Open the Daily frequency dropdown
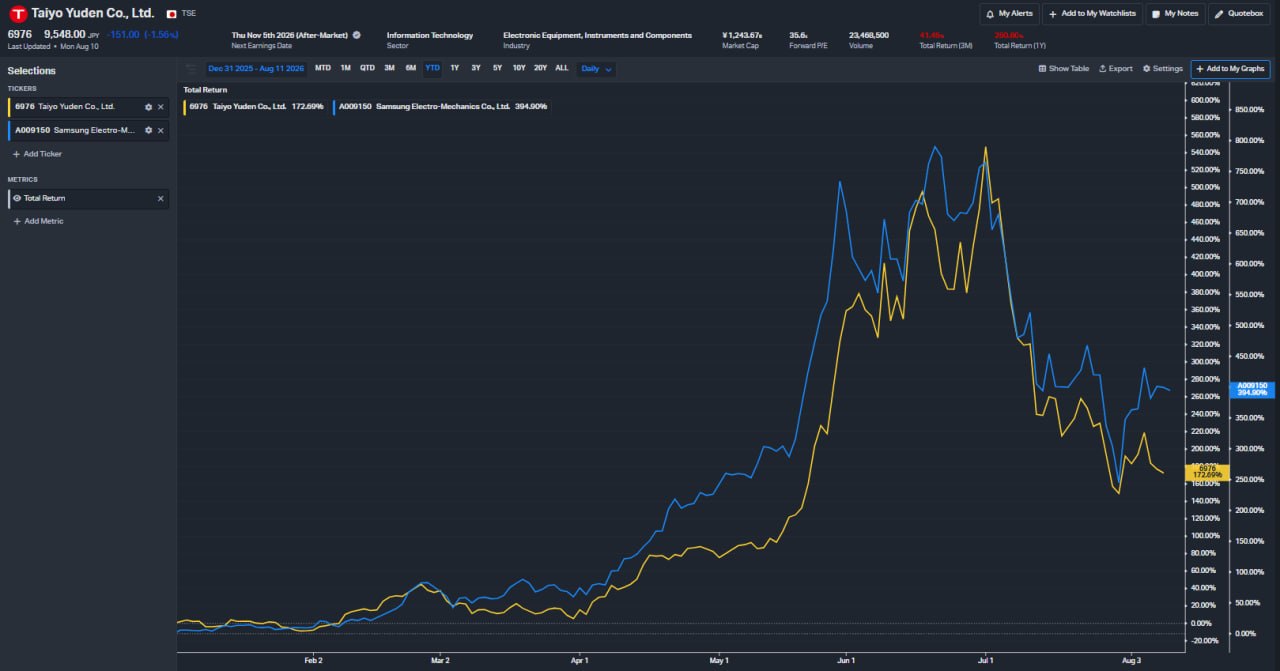The height and width of the screenshot is (671, 1280). coord(596,69)
